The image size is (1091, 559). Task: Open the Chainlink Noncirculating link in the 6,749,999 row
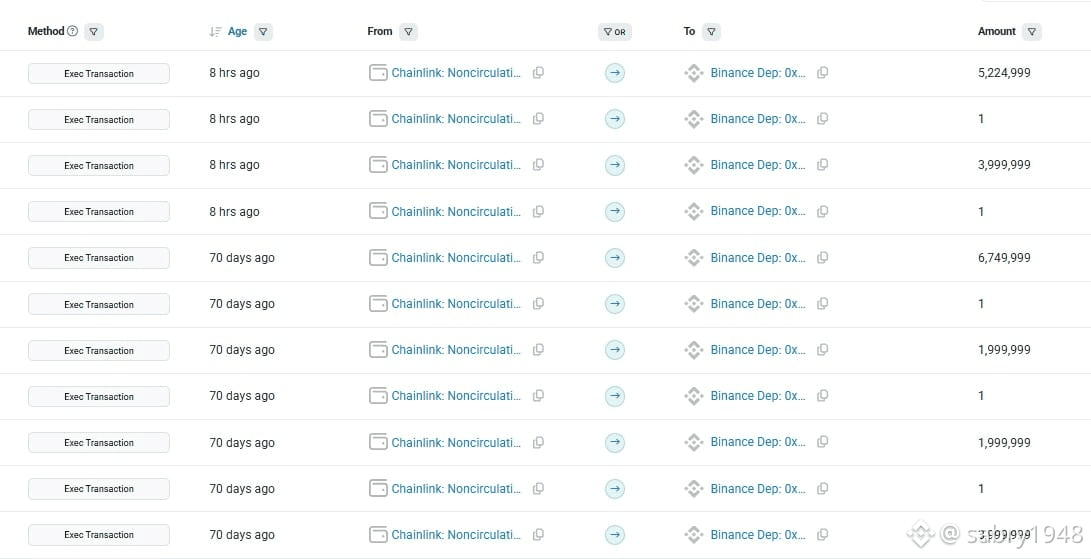coord(456,258)
